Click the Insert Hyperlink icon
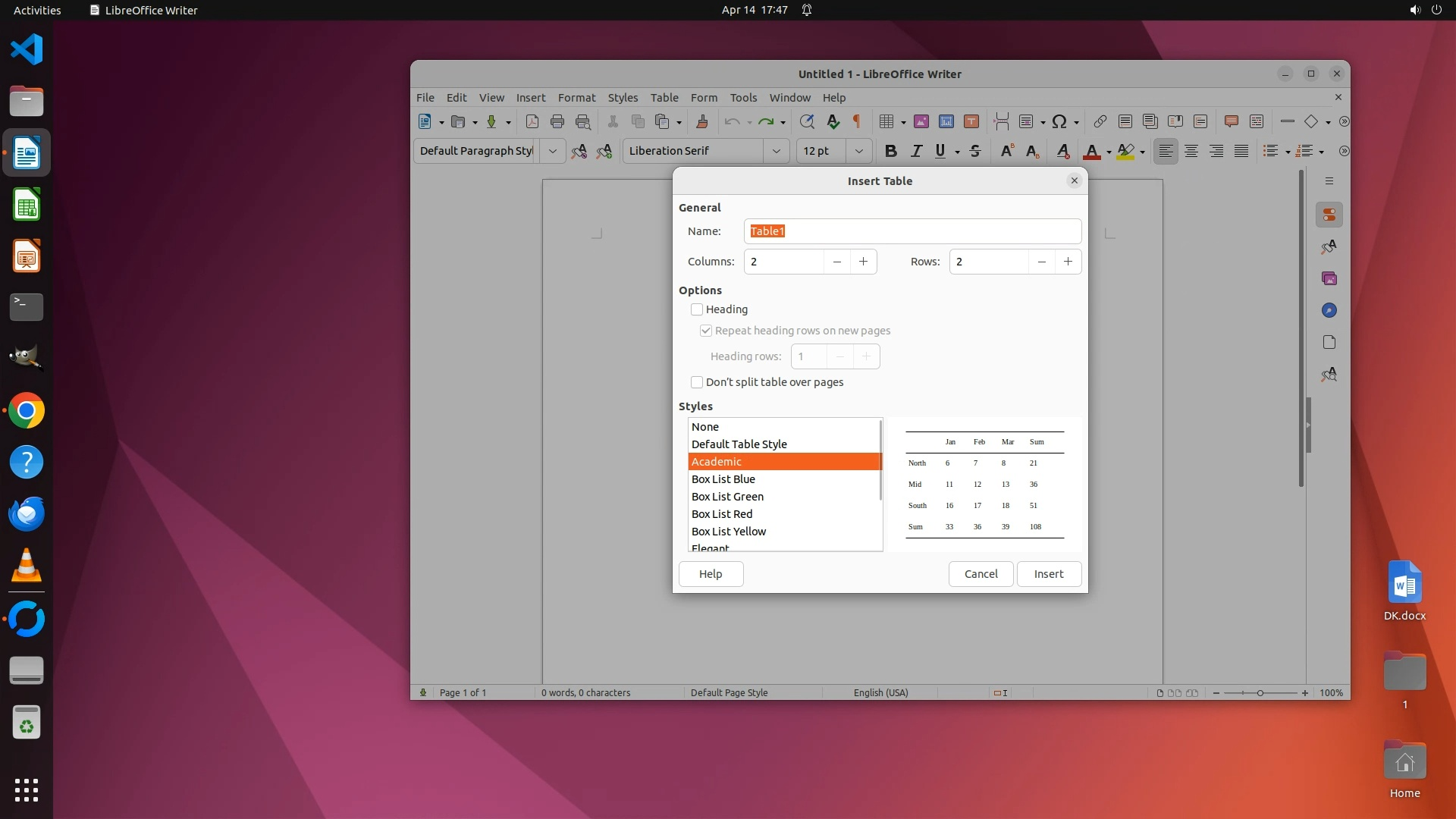 [1100, 121]
